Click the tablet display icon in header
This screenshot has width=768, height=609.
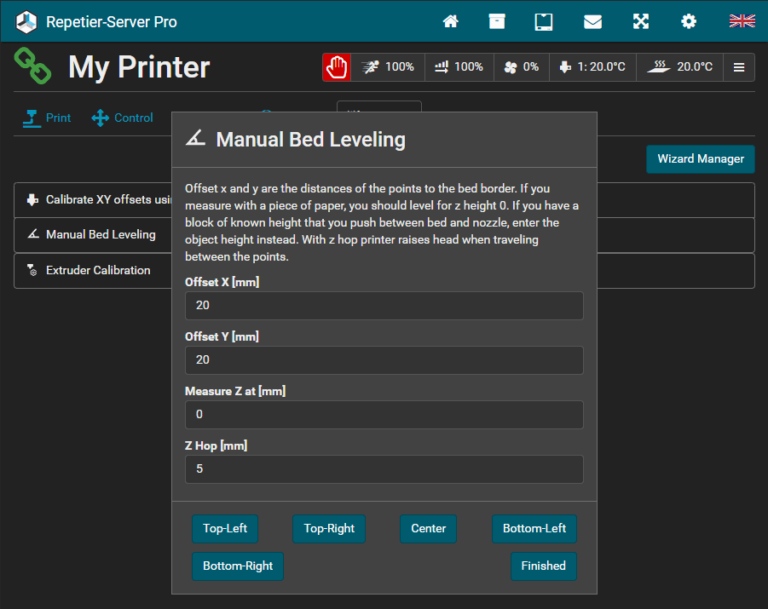(x=544, y=21)
